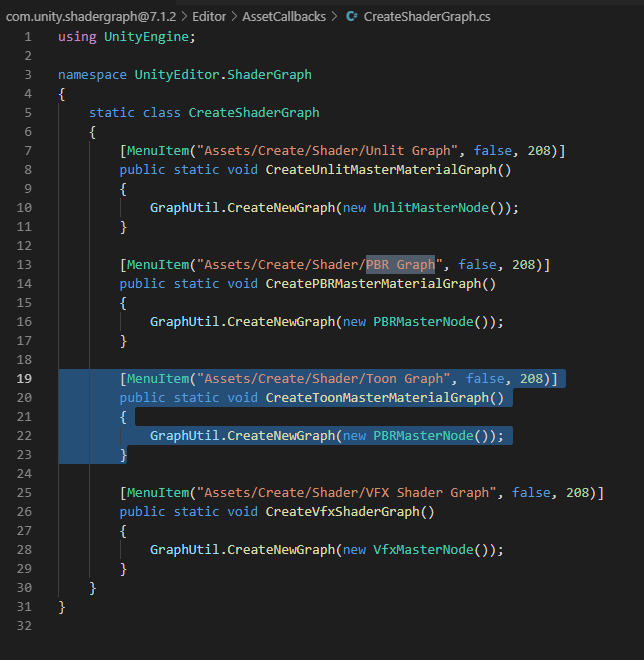Click "Assets/Create/Shader/Toon Graph" string

point(323,379)
